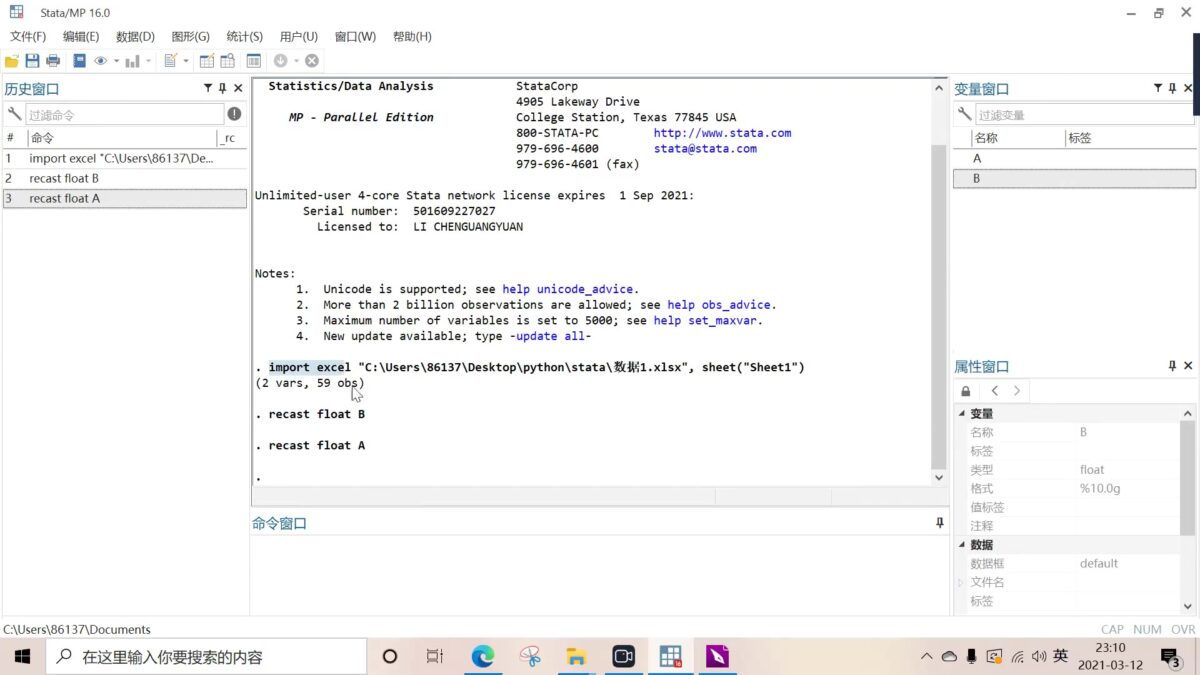Click the Save disk icon in toolbar
Viewport: 1200px width, 675px height.
pos(32,61)
